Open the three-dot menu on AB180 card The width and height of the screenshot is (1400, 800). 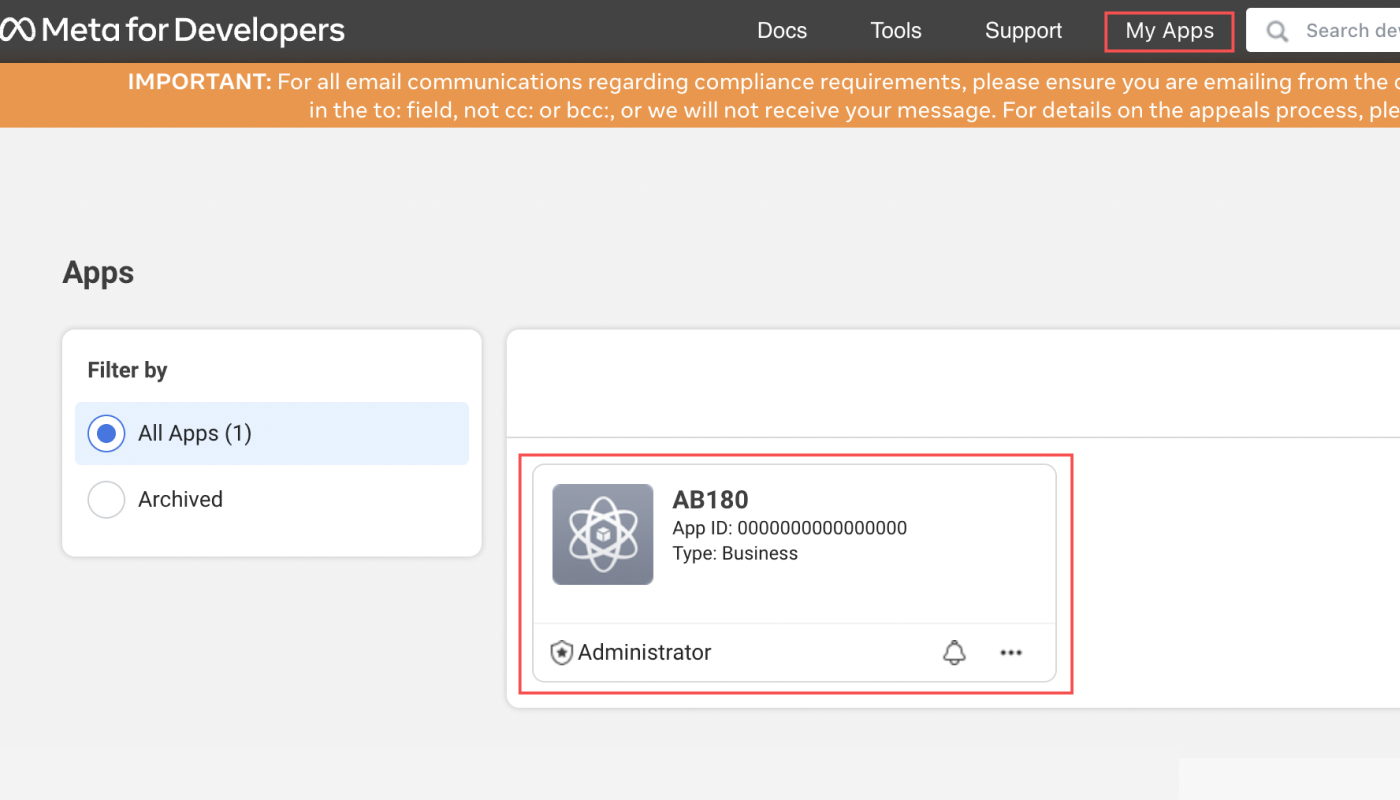[1011, 653]
